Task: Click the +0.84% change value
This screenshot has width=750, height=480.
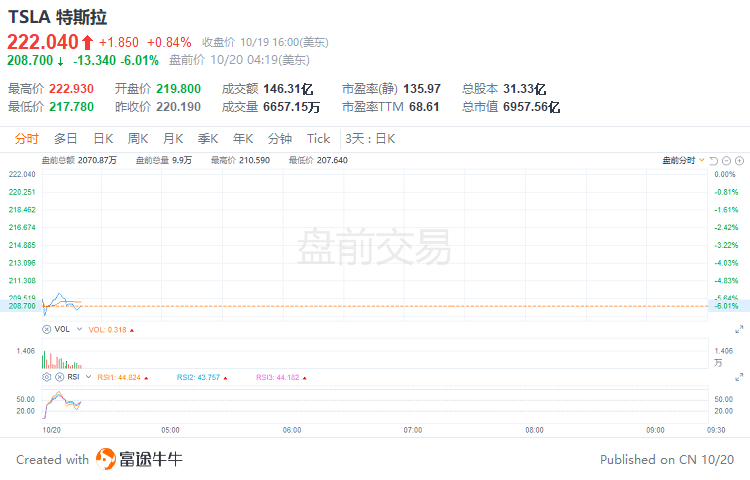Action: pos(169,43)
